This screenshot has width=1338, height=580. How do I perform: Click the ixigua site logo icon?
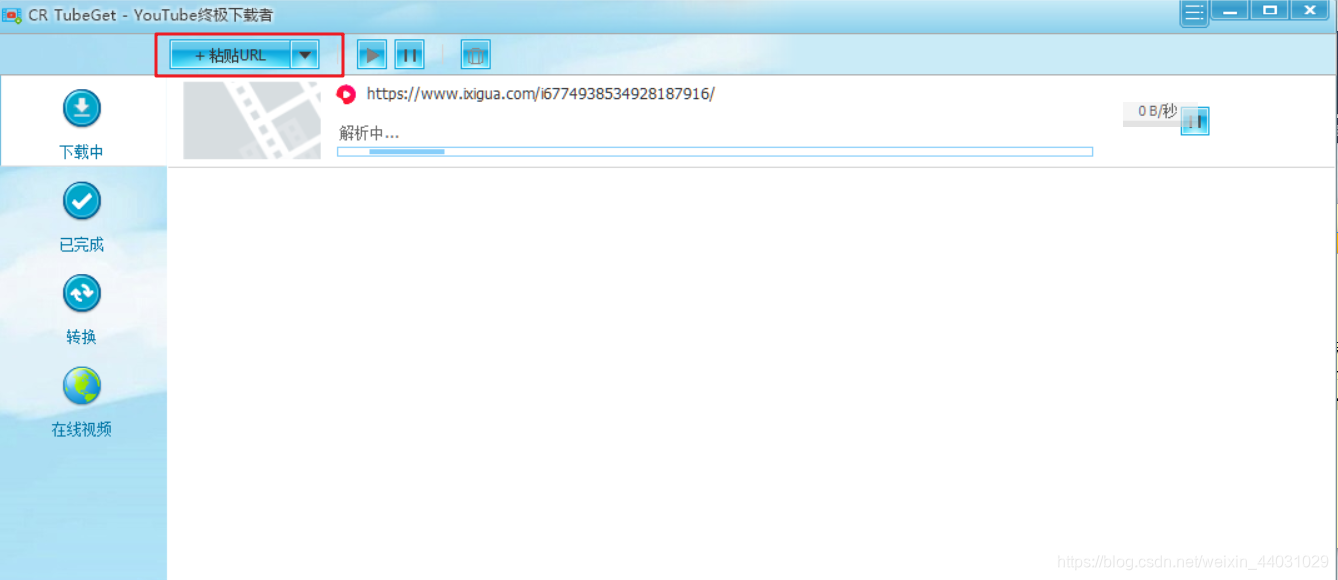(346, 95)
